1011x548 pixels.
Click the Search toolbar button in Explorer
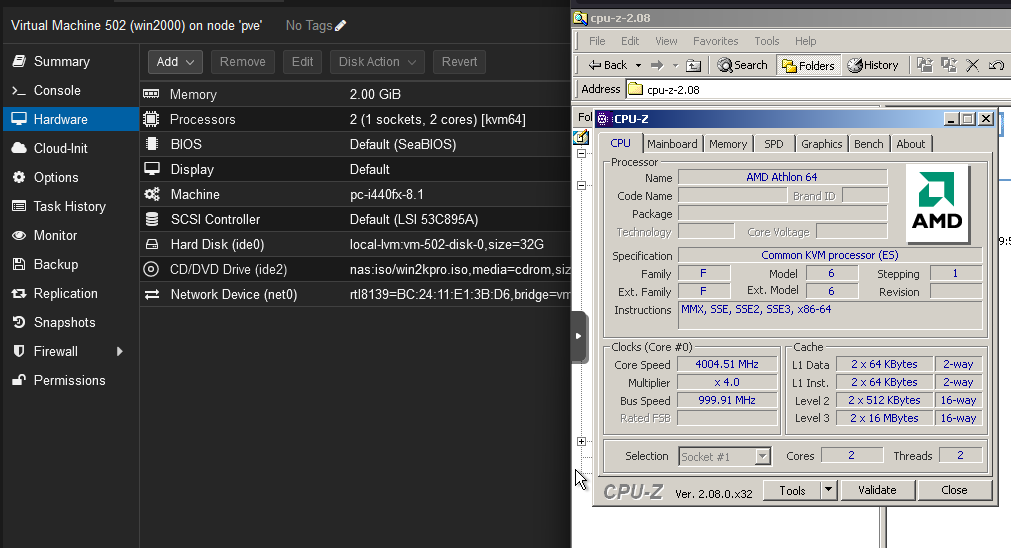click(742, 65)
